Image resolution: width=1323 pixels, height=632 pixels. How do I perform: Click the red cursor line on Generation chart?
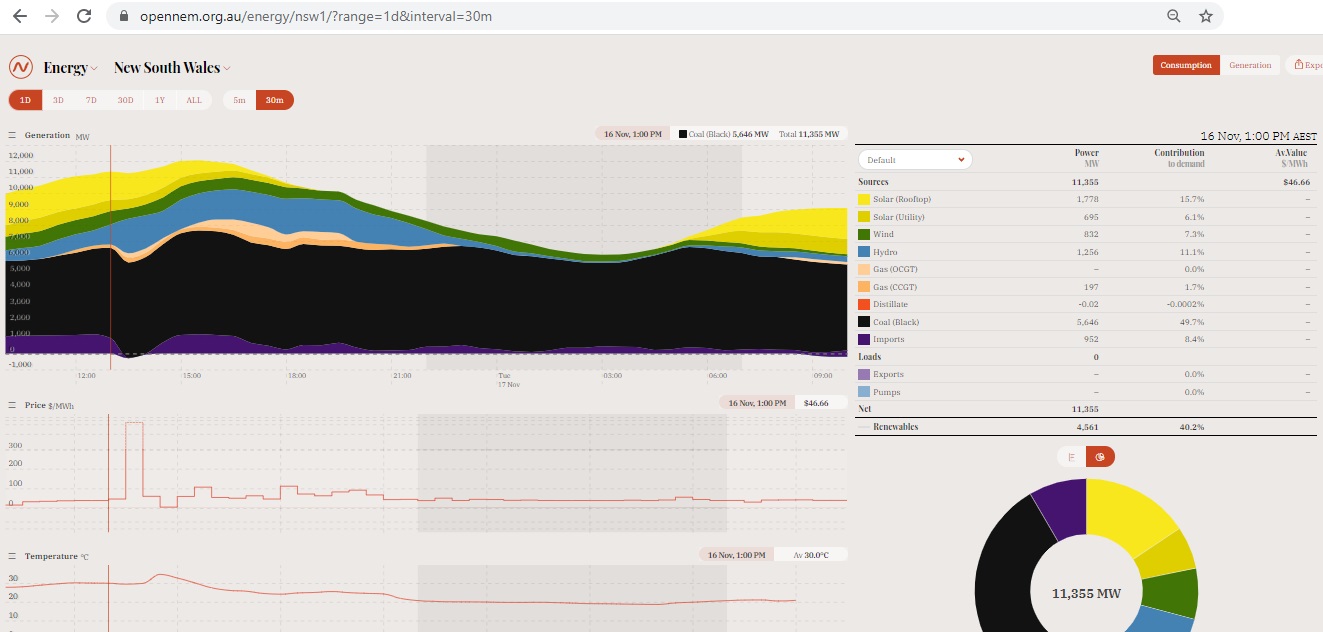click(x=110, y=257)
